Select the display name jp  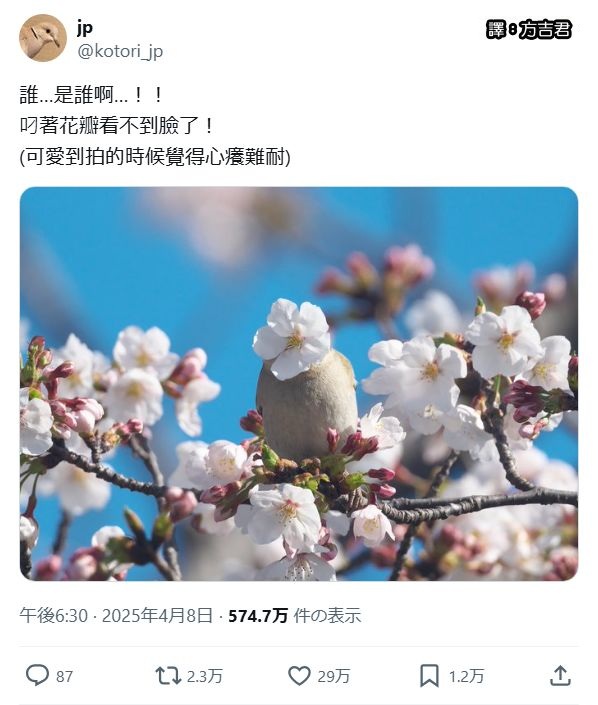click(x=85, y=28)
